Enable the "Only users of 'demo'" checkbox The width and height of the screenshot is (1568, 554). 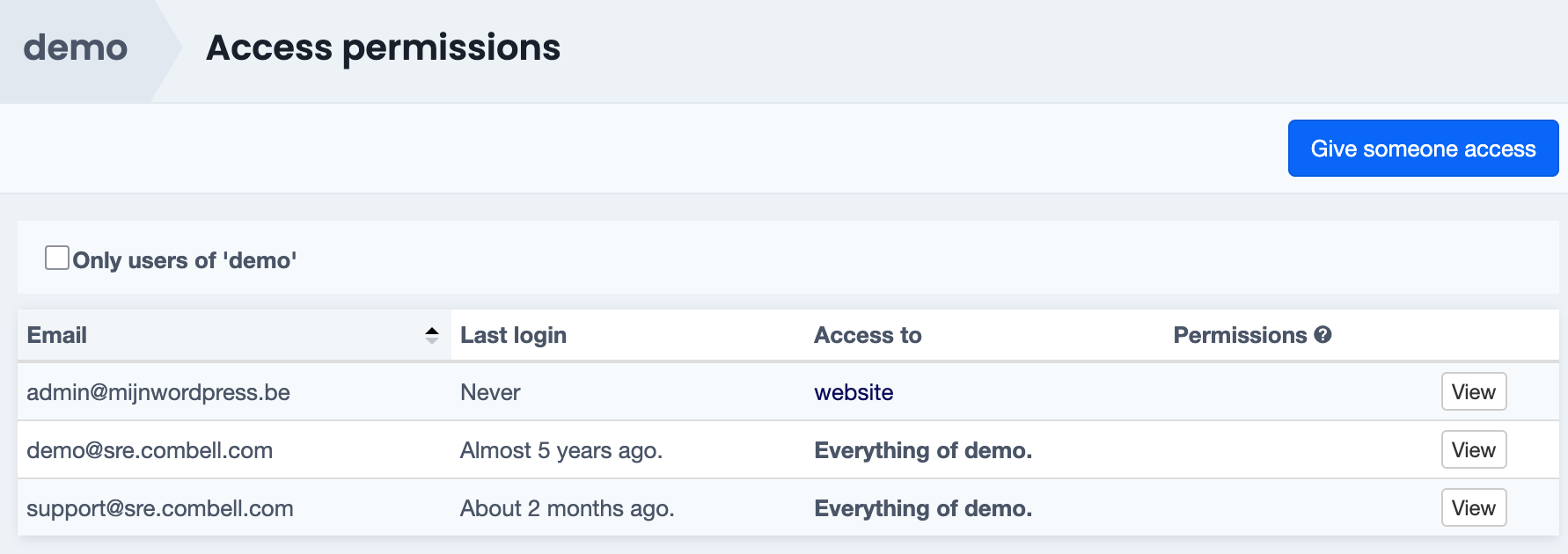tap(57, 259)
